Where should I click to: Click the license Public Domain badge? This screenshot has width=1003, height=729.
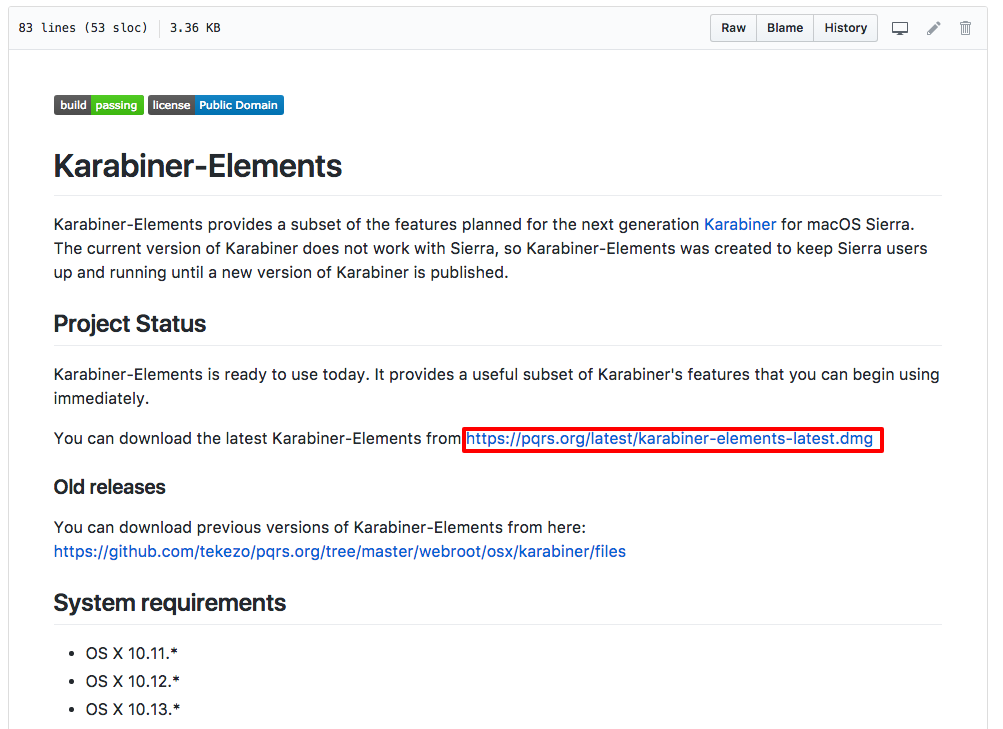216,105
